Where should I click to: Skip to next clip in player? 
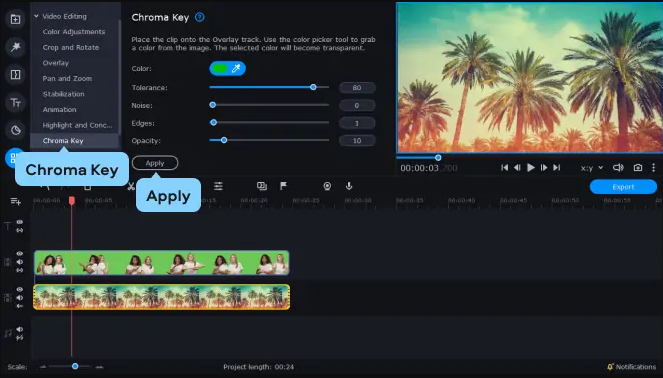(557, 168)
